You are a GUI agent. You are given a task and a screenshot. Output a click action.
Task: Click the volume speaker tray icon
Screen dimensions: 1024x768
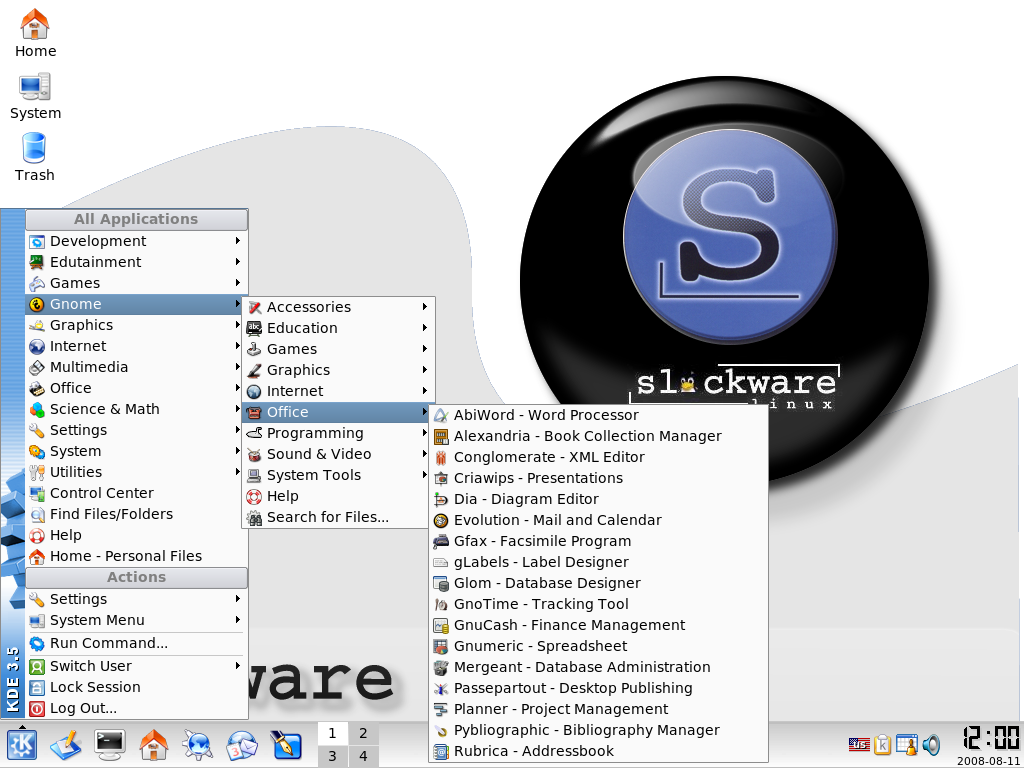coord(931,744)
